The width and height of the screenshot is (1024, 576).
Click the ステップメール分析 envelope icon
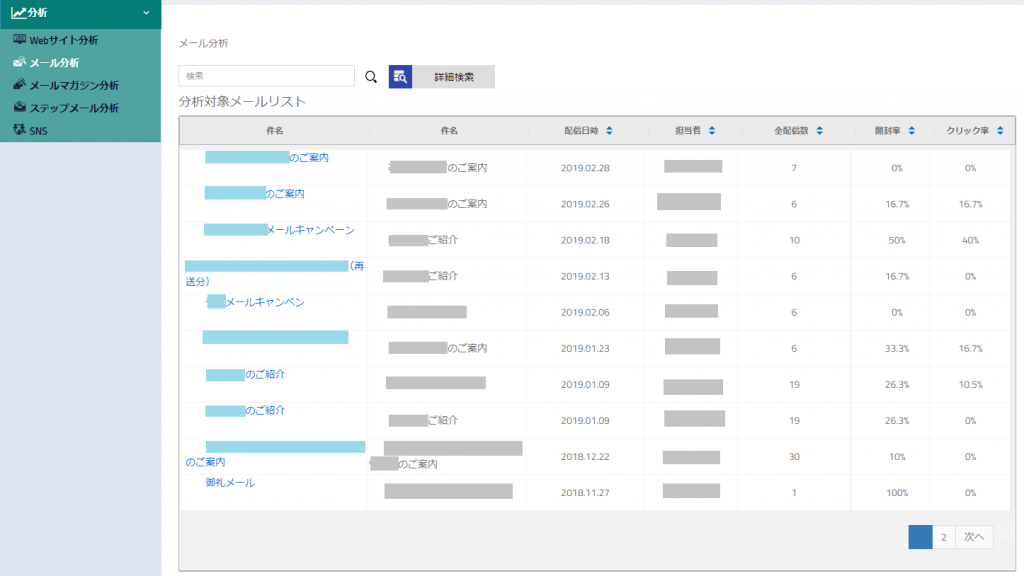tap(20, 107)
